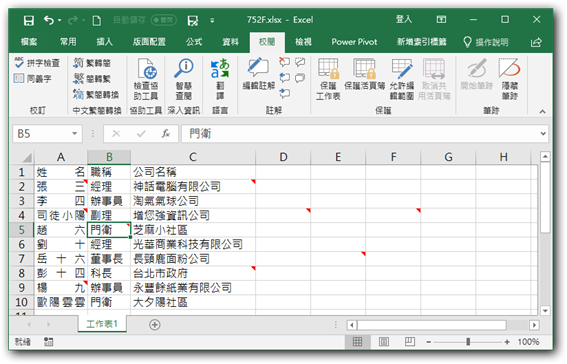
Task: Select column C header
Action: click(x=193, y=157)
